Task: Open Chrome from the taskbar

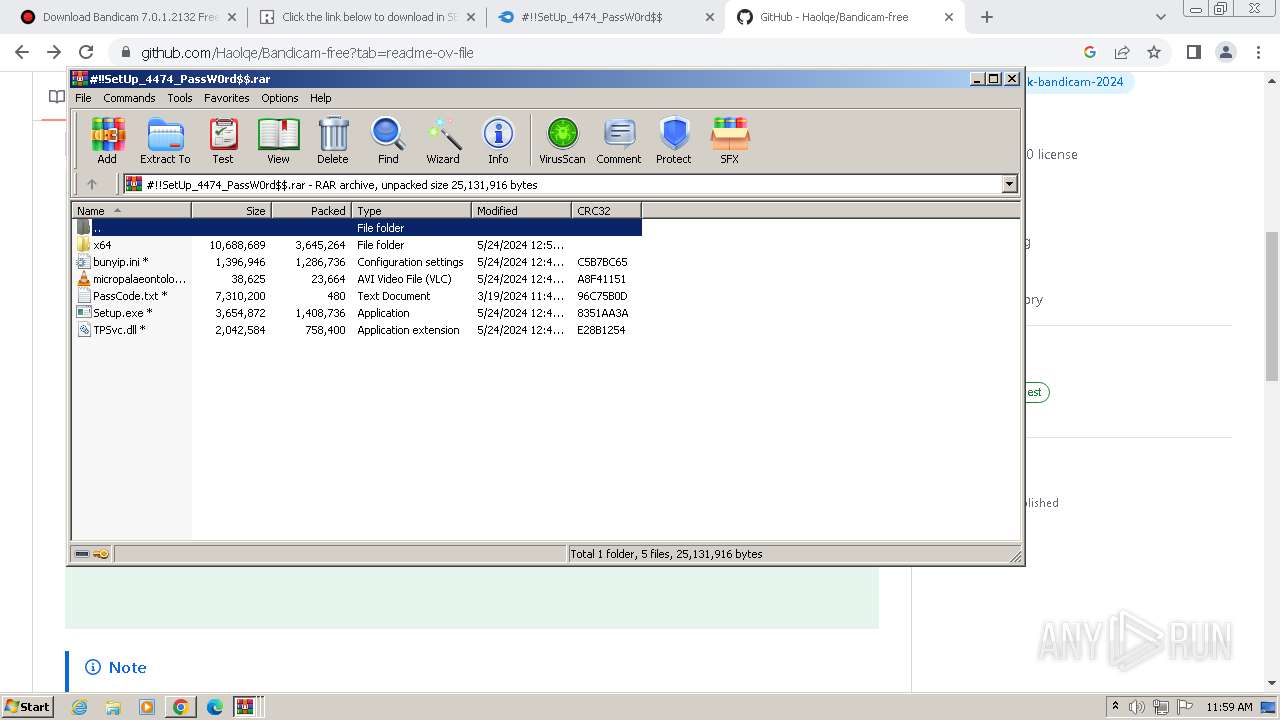Action: pyautogui.click(x=180, y=707)
